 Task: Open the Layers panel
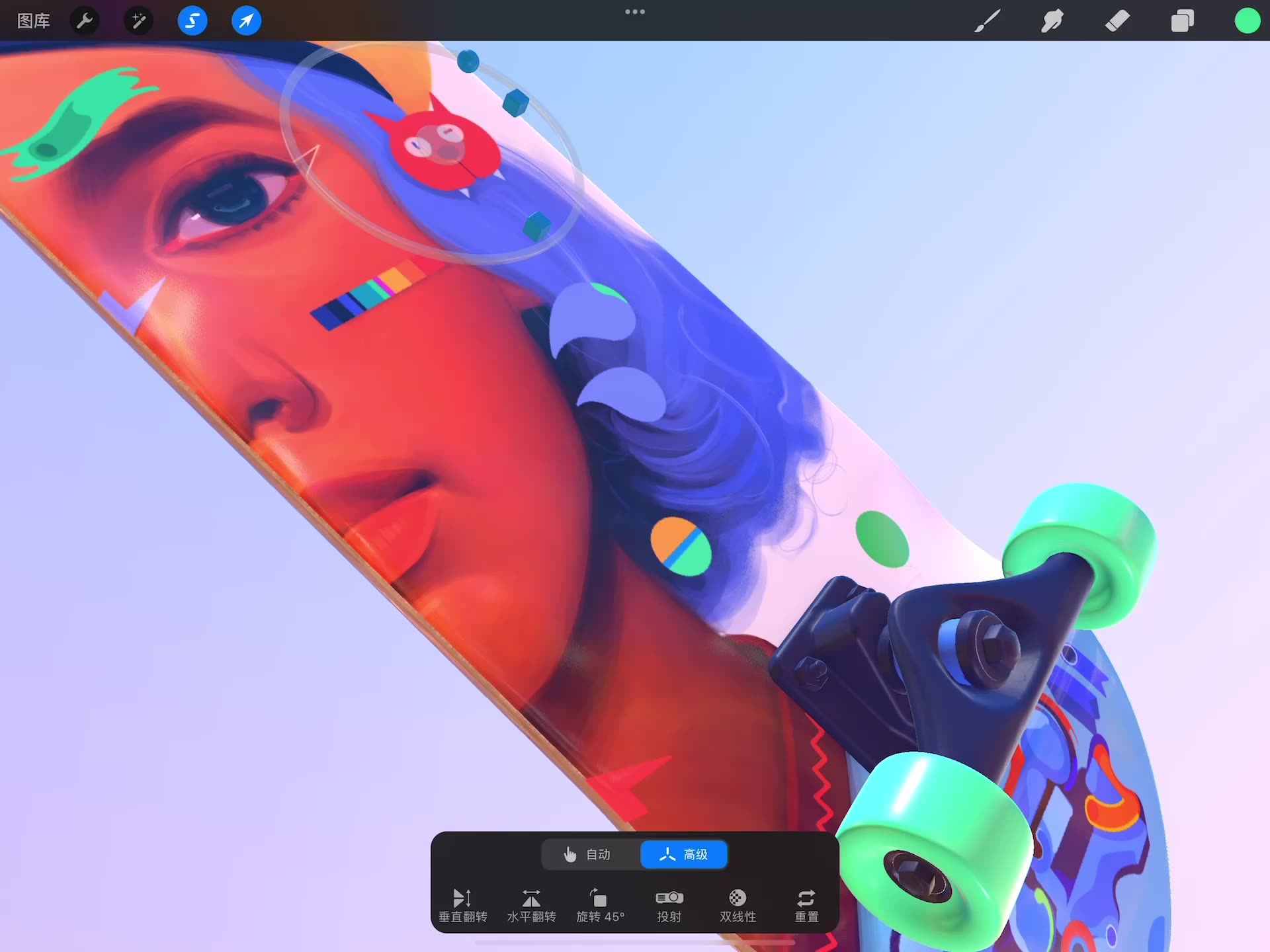(x=1182, y=21)
